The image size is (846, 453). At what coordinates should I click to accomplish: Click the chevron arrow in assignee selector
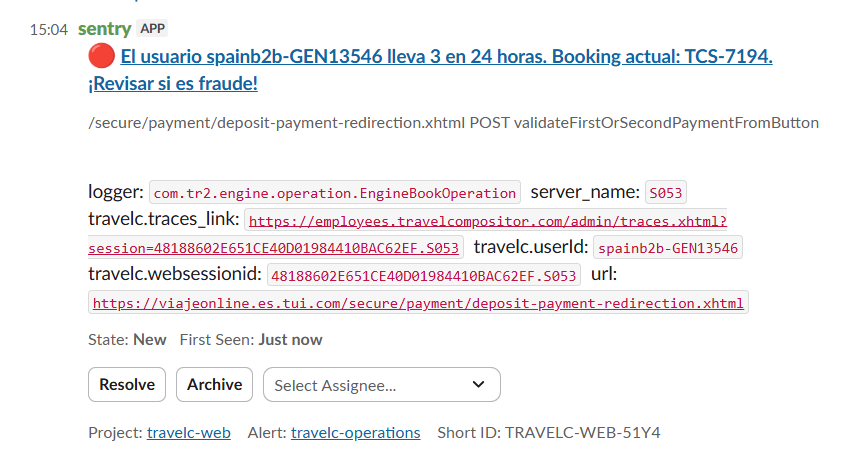(478, 385)
